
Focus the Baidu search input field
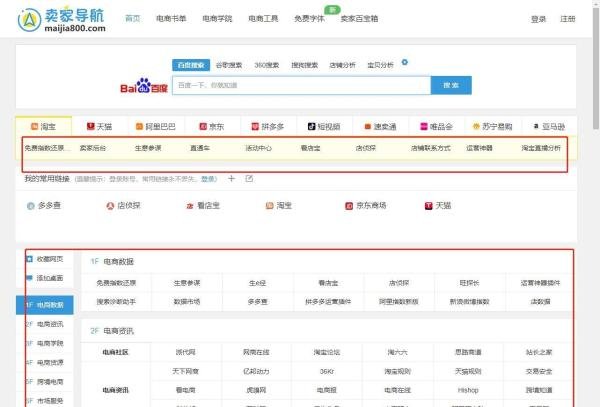click(302, 85)
